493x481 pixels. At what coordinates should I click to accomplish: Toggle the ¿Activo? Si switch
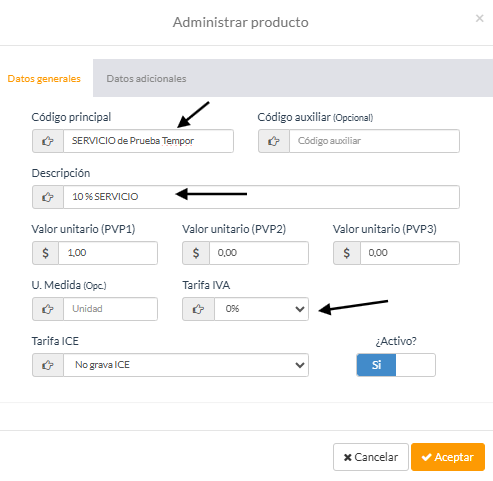pyautogui.click(x=396, y=365)
